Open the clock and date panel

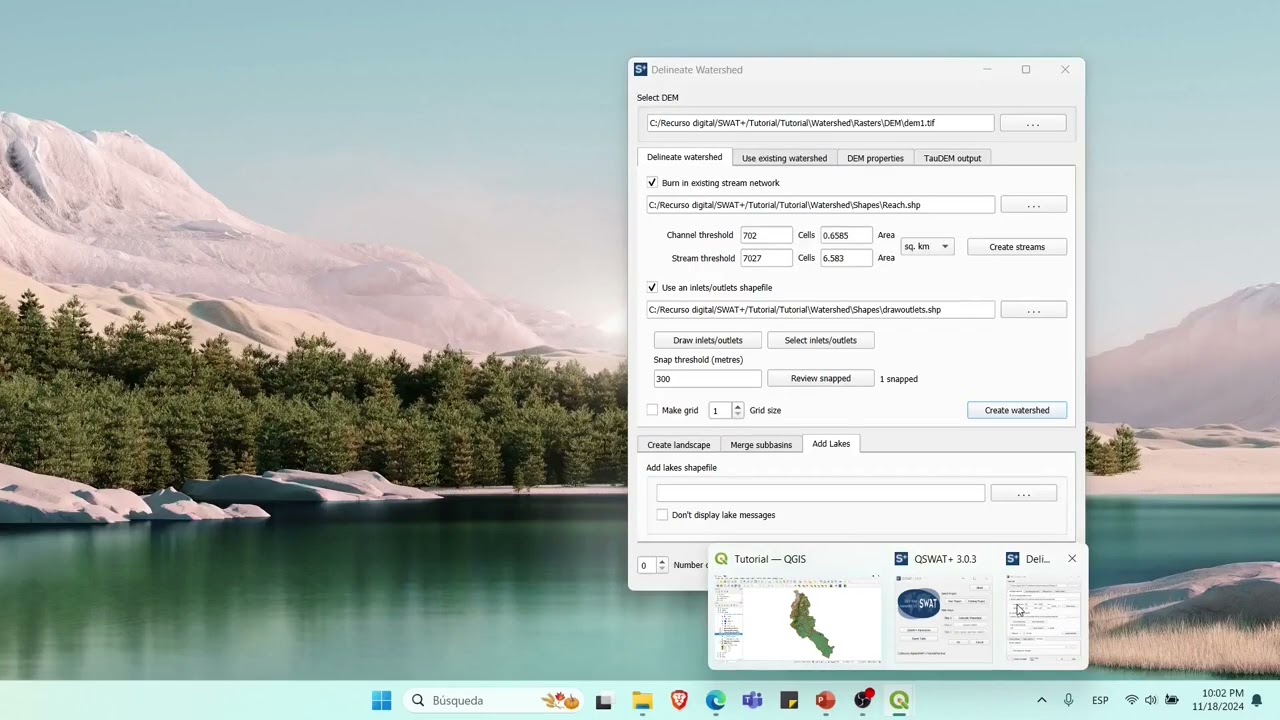click(x=1217, y=700)
